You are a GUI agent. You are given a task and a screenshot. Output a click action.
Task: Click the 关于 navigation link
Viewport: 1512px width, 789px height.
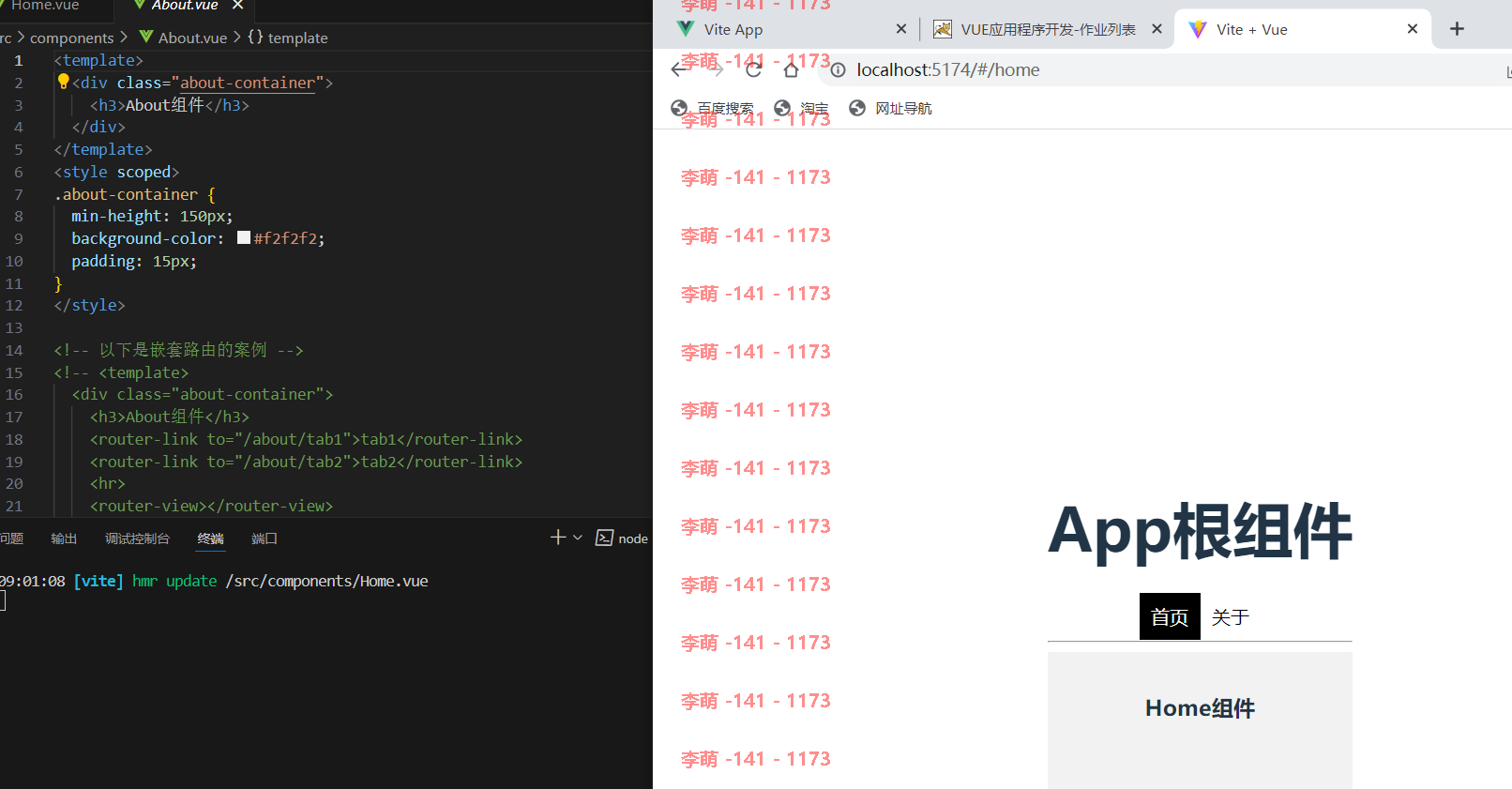pyautogui.click(x=1230, y=616)
